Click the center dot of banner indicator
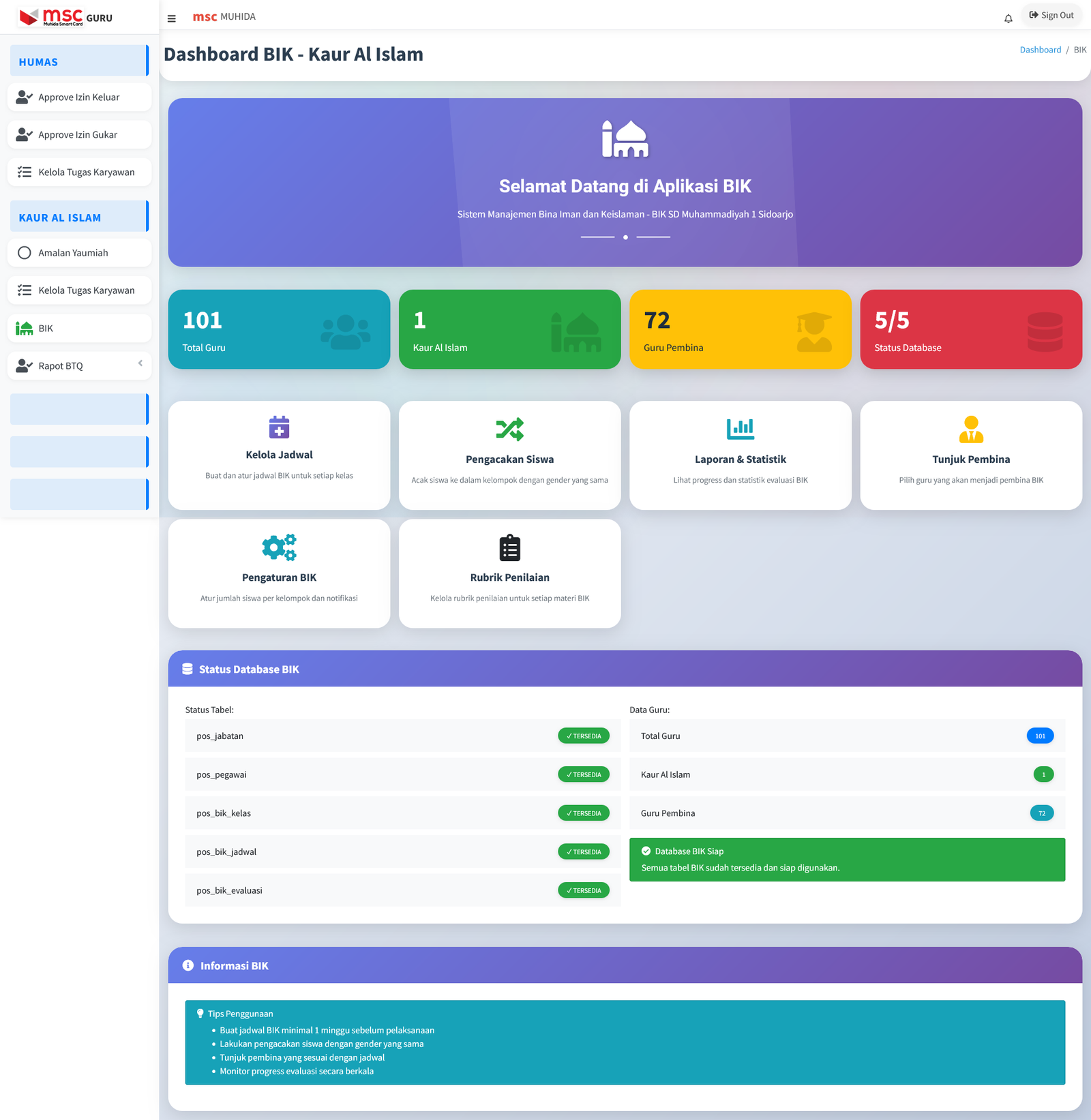The height and width of the screenshot is (1120, 1091). (x=625, y=237)
